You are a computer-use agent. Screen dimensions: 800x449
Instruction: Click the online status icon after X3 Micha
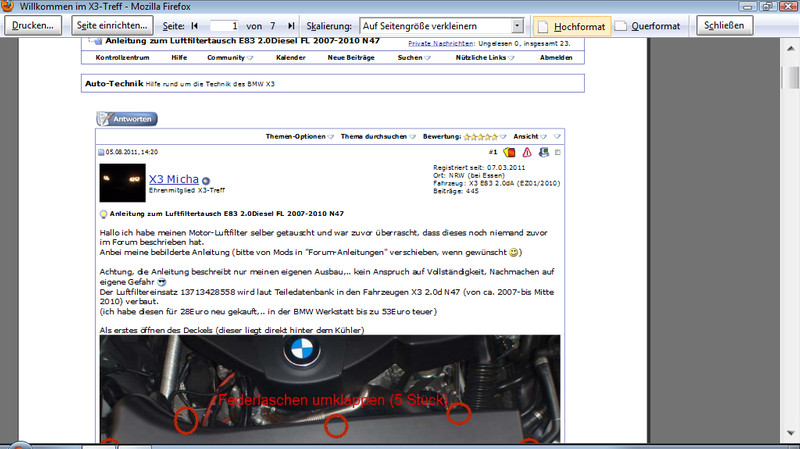(206, 180)
